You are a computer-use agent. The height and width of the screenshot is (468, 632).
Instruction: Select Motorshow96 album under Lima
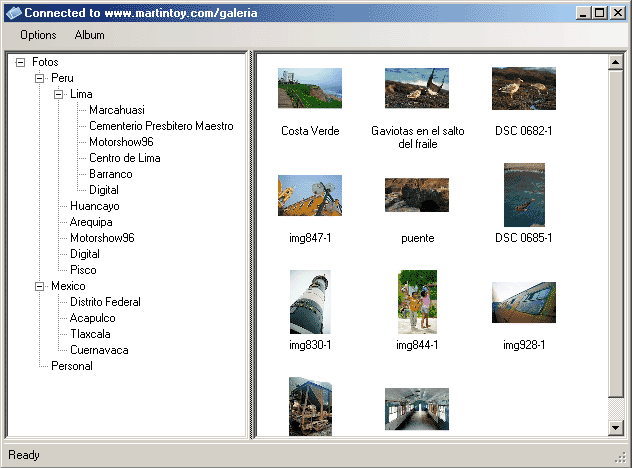(x=121, y=142)
